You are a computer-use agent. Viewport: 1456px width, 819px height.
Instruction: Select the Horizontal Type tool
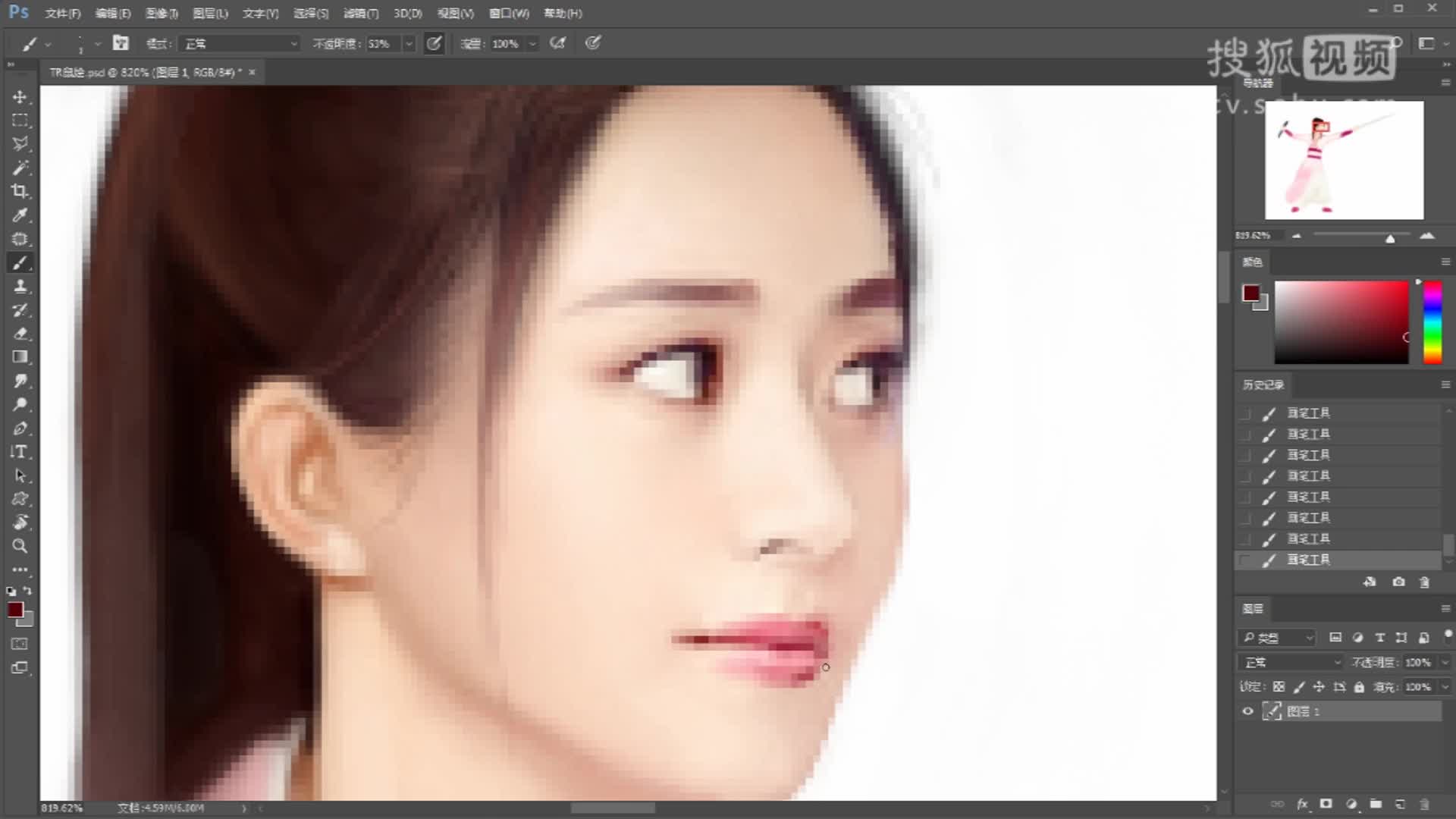[20, 452]
